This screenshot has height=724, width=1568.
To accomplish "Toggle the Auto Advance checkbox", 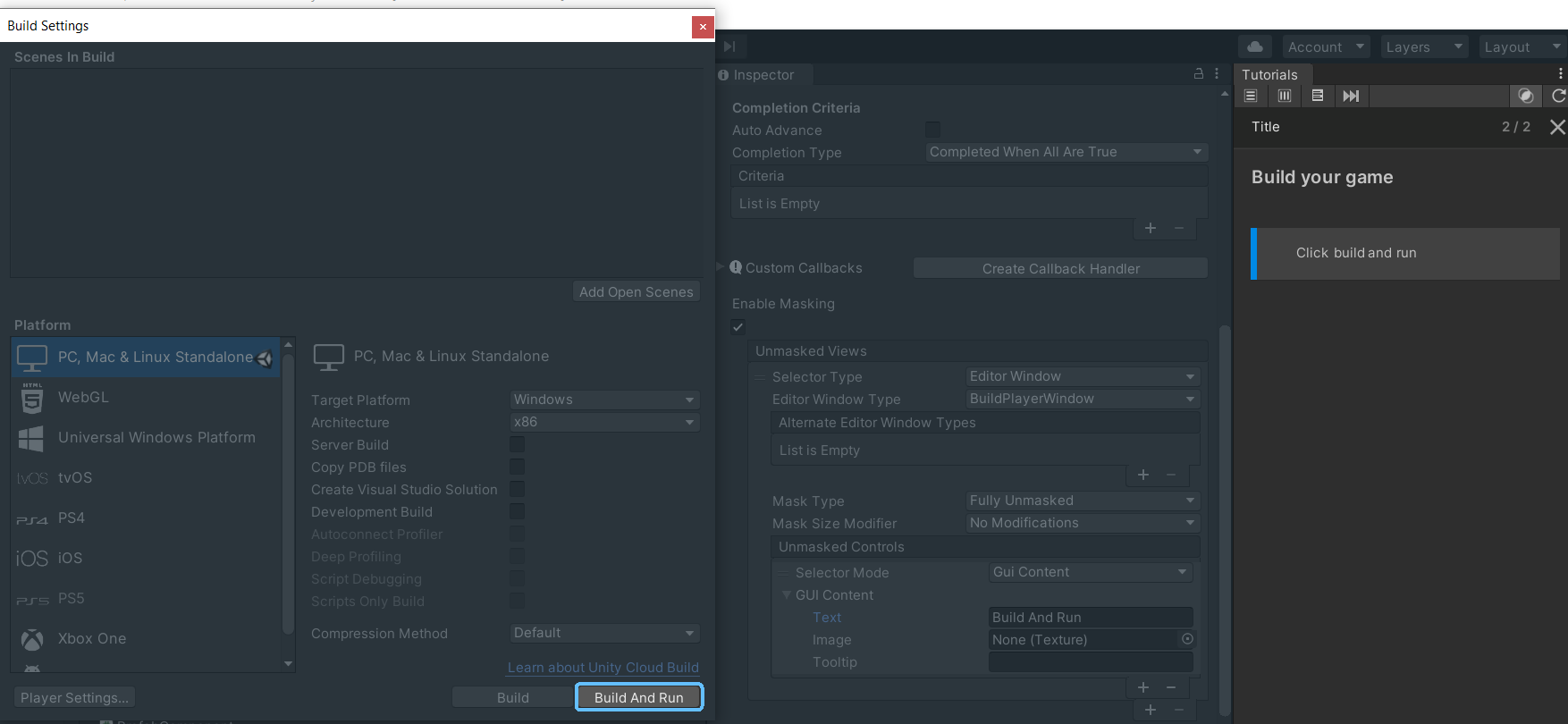I will 932,130.
